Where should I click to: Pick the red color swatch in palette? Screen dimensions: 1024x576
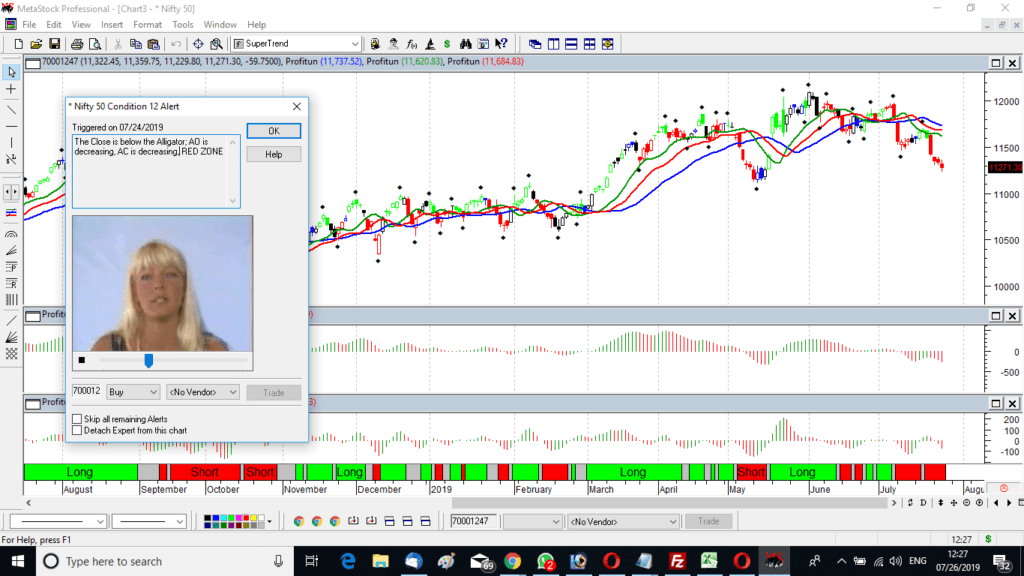(246, 518)
